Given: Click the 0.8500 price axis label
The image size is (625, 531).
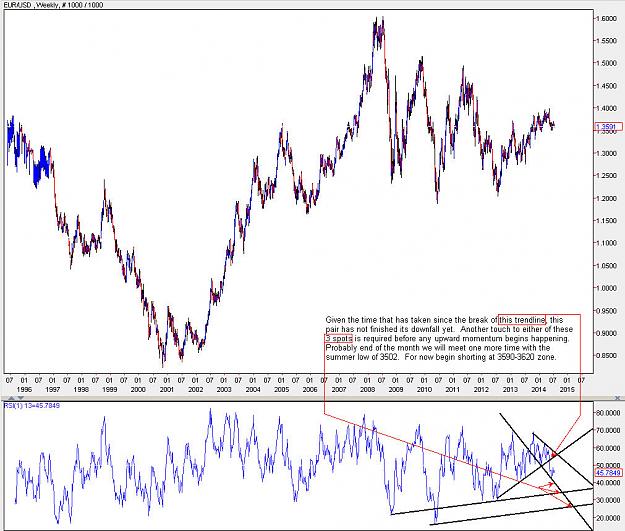Looking at the screenshot, I should pos(606,355).
